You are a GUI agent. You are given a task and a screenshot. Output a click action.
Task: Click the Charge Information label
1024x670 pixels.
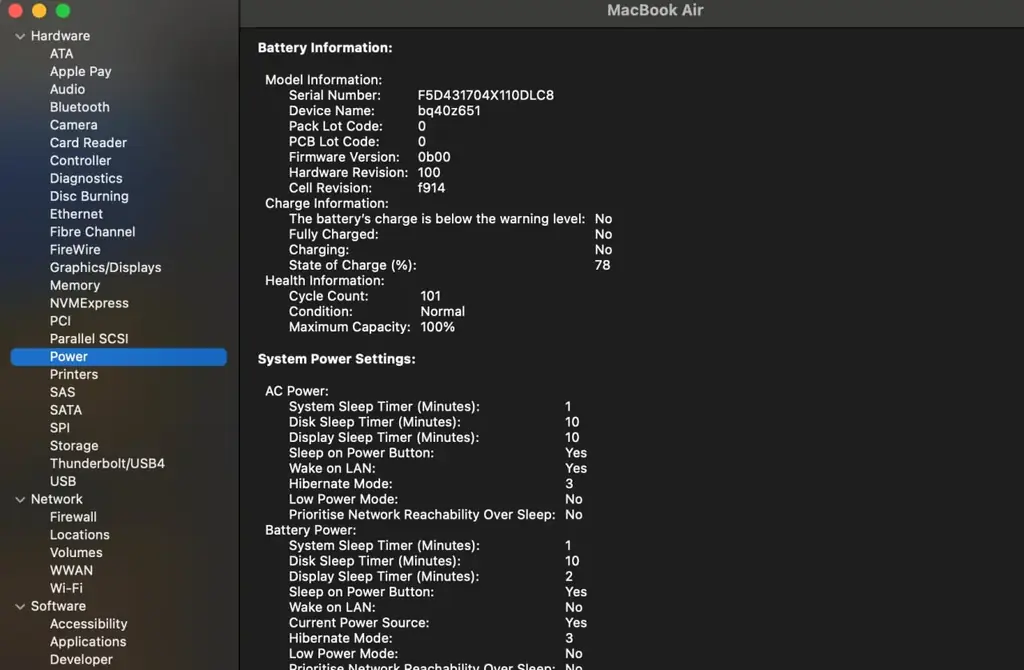326,204
